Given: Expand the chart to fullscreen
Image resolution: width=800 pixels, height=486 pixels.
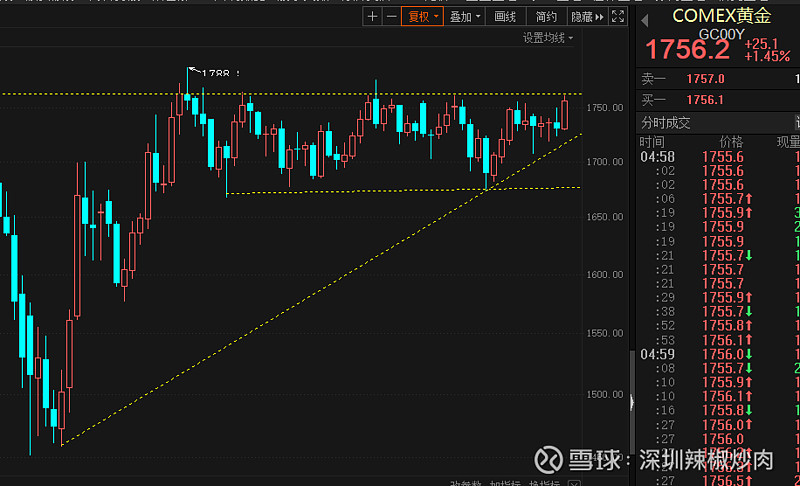Looking at the screenshot, I should pyautogui.click(x=618, y=17).
